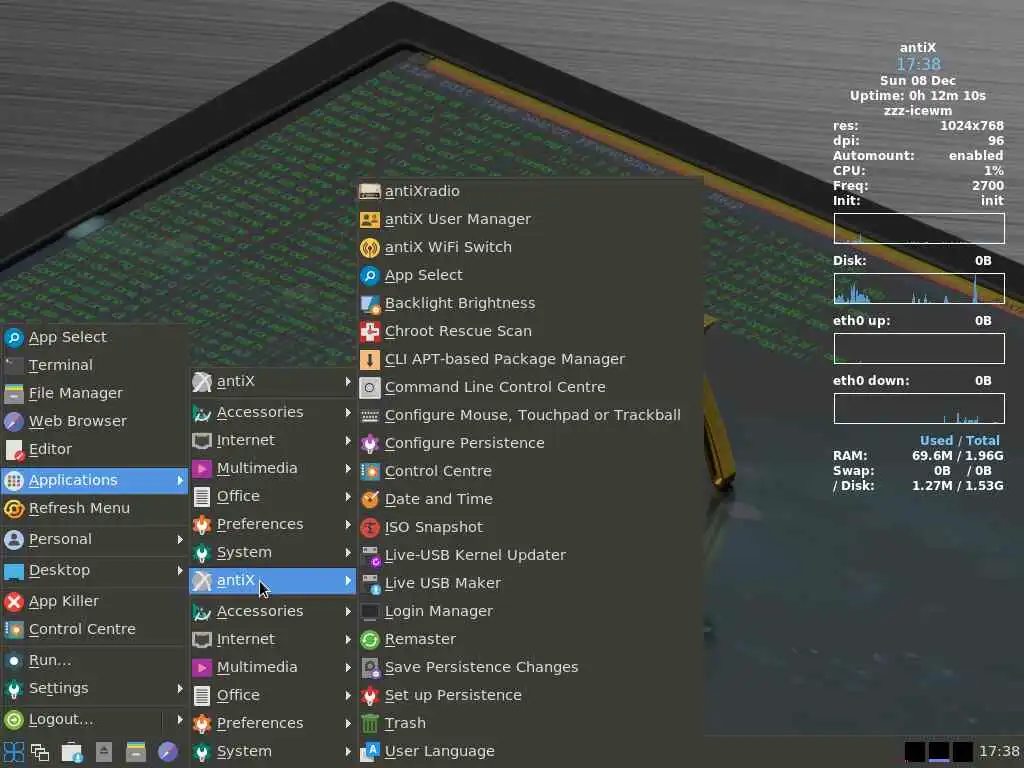Open Live-USB Kernel Updater
The height and width of the screenshot is (768, 1024).
[530, 556]
